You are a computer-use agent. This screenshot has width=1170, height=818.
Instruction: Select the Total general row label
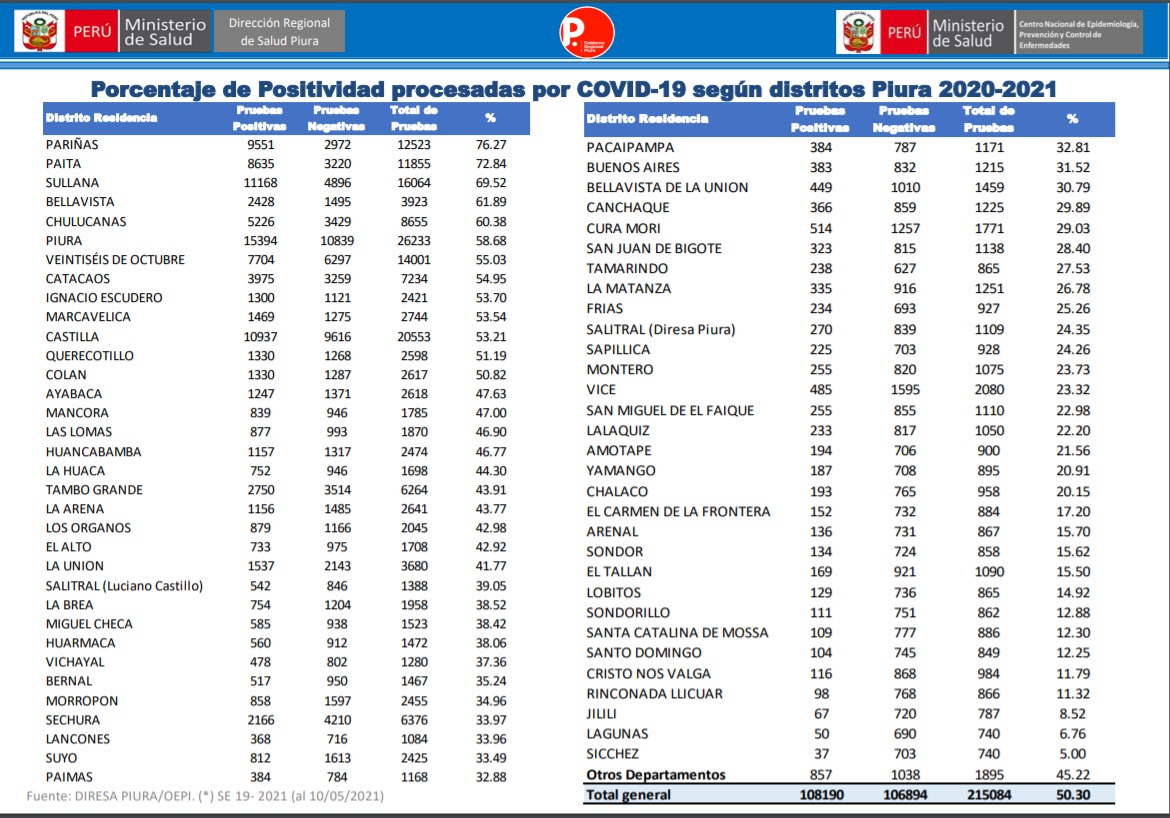[x=629, y=795]
